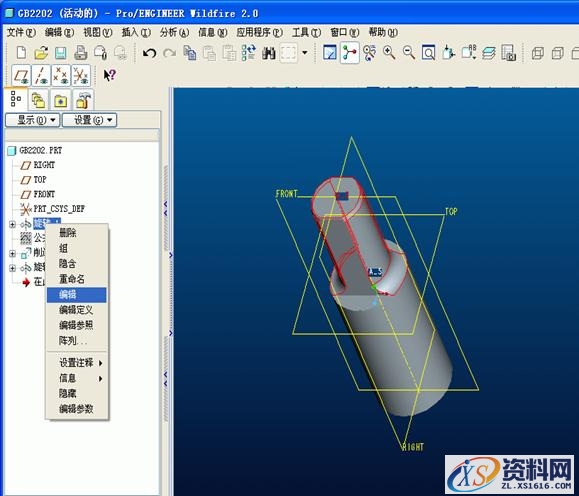Choose 编辑定义 from the context menu

click(x=76, y=310)
